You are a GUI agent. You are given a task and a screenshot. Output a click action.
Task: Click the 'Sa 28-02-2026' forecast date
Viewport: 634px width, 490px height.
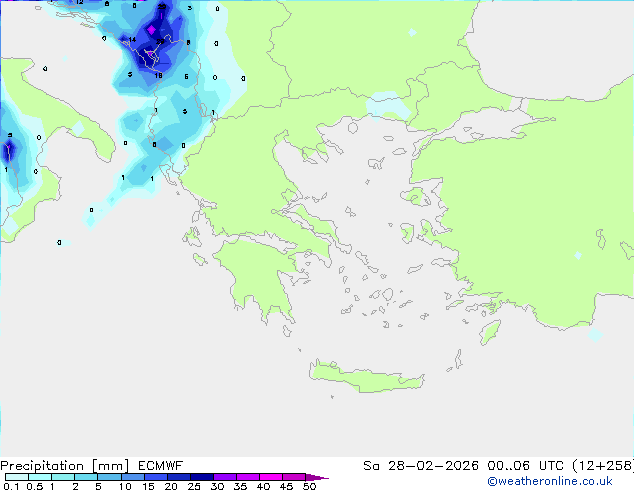421,466
